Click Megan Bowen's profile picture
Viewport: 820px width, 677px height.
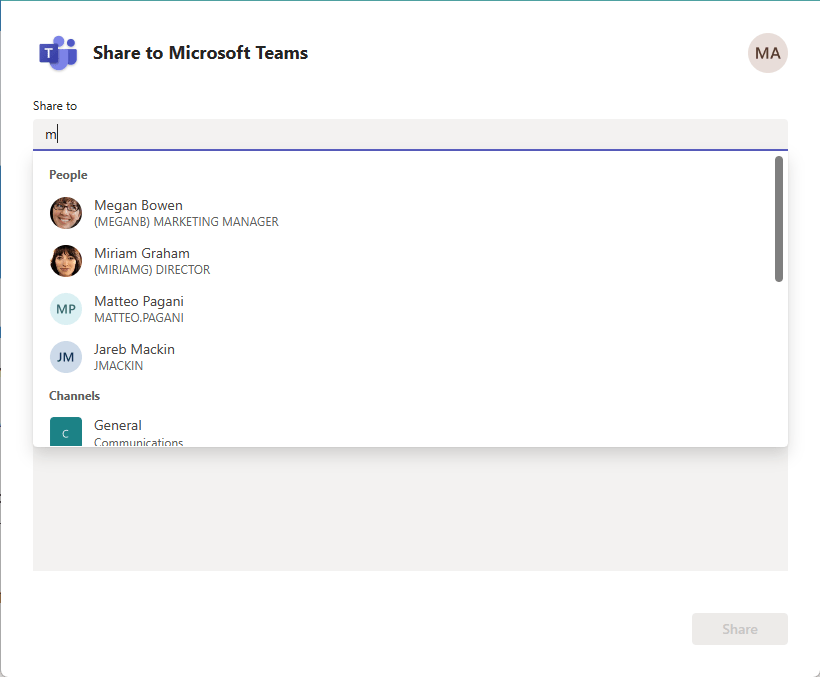tap(65, 213)
